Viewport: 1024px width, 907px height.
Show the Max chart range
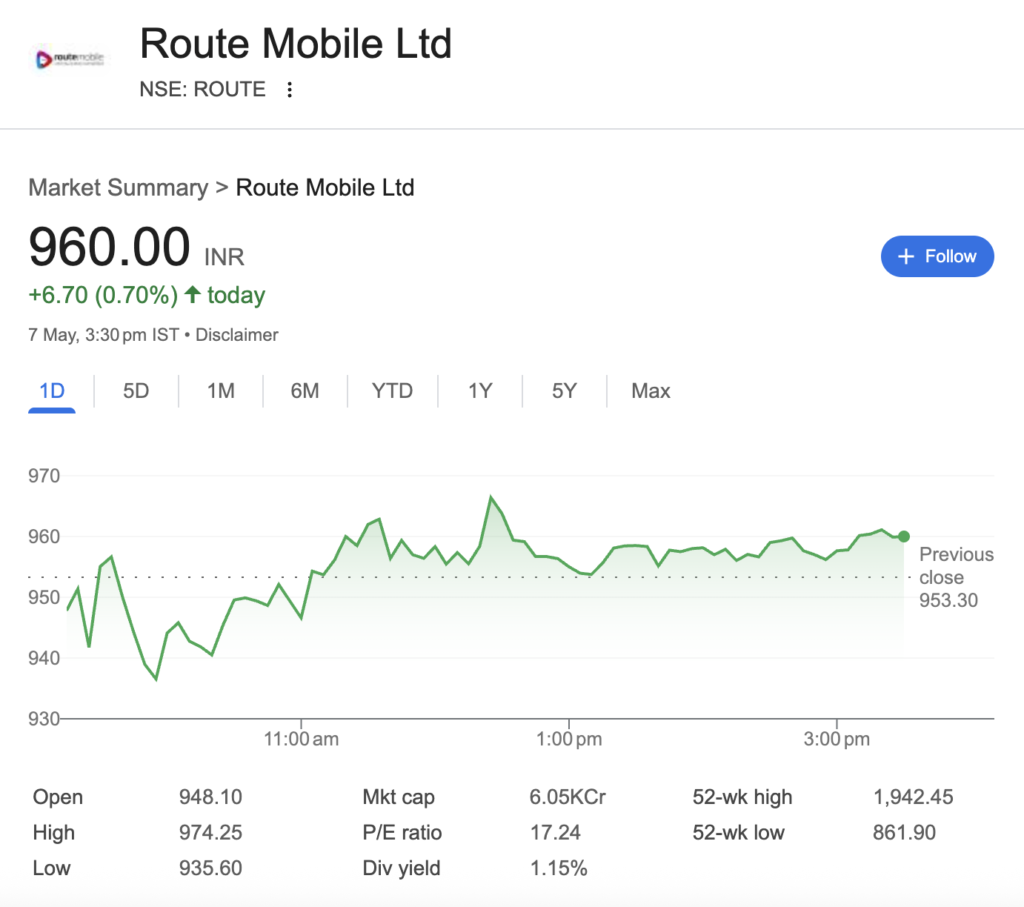[650, 391]
